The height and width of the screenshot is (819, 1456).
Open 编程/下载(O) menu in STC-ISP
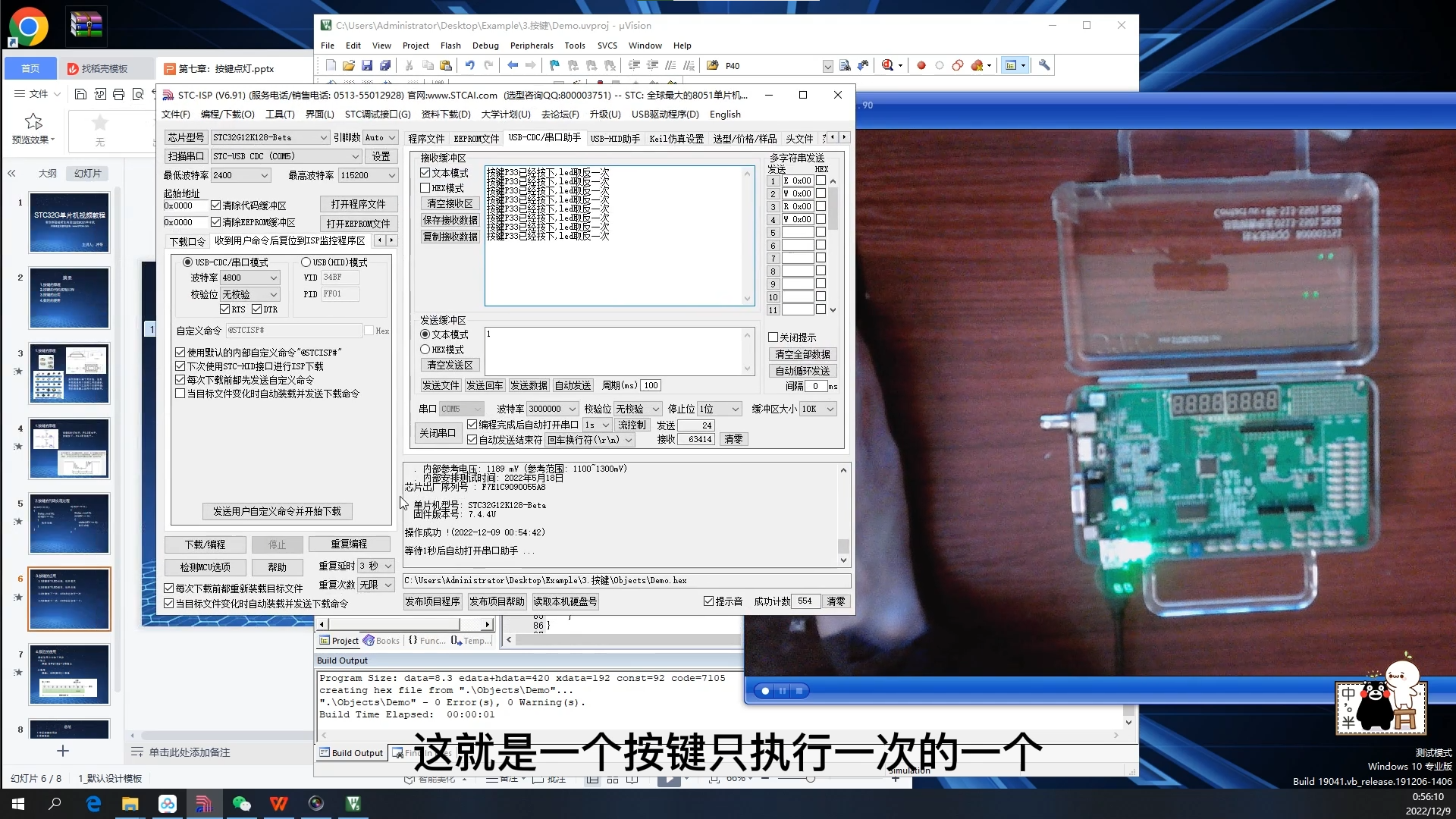point(227,115)
